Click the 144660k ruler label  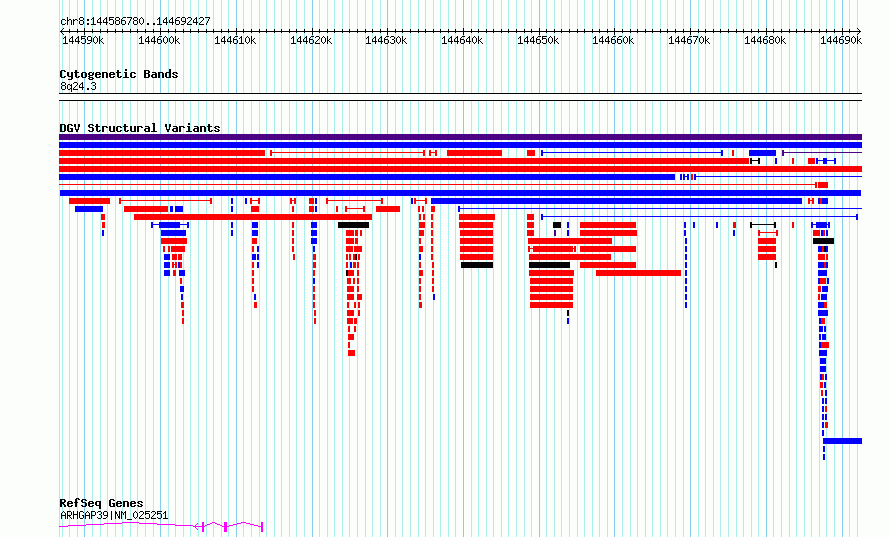(x=613, y=40)
